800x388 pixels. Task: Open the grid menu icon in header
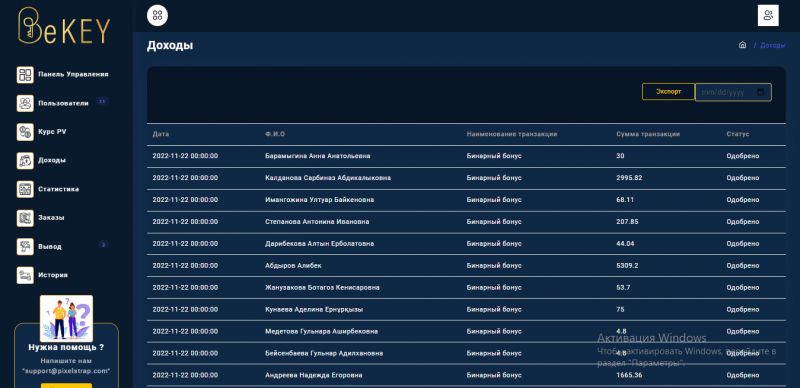tap(157, 15)
